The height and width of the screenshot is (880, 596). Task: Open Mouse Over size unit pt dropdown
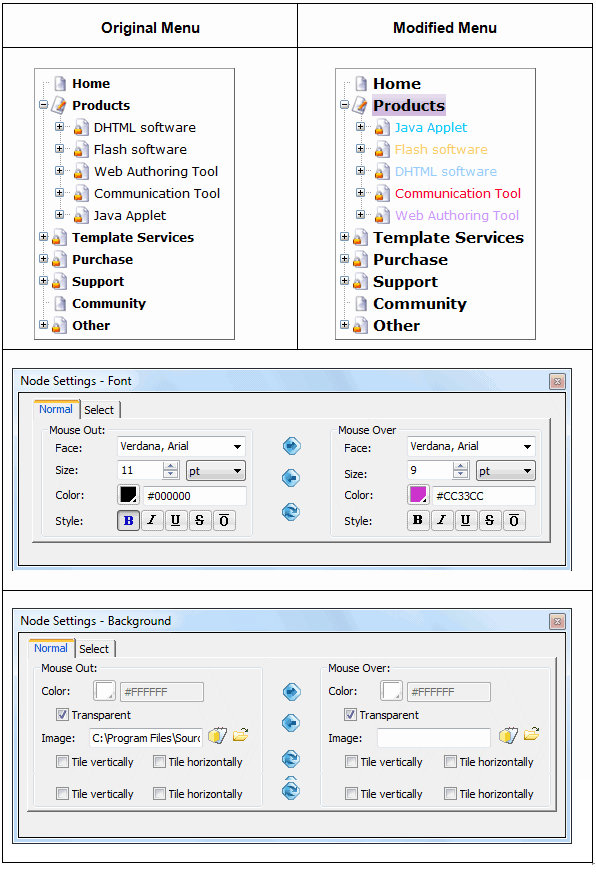(x=506, y=471)
